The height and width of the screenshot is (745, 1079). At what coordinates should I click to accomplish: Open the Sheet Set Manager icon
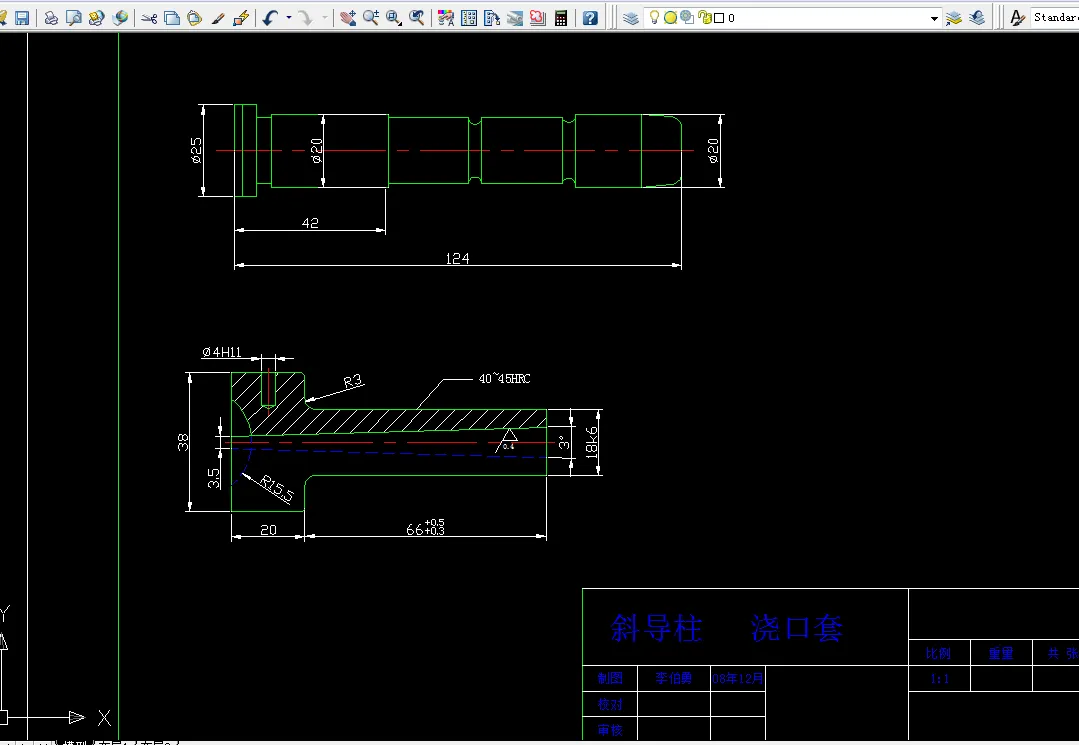515,18
